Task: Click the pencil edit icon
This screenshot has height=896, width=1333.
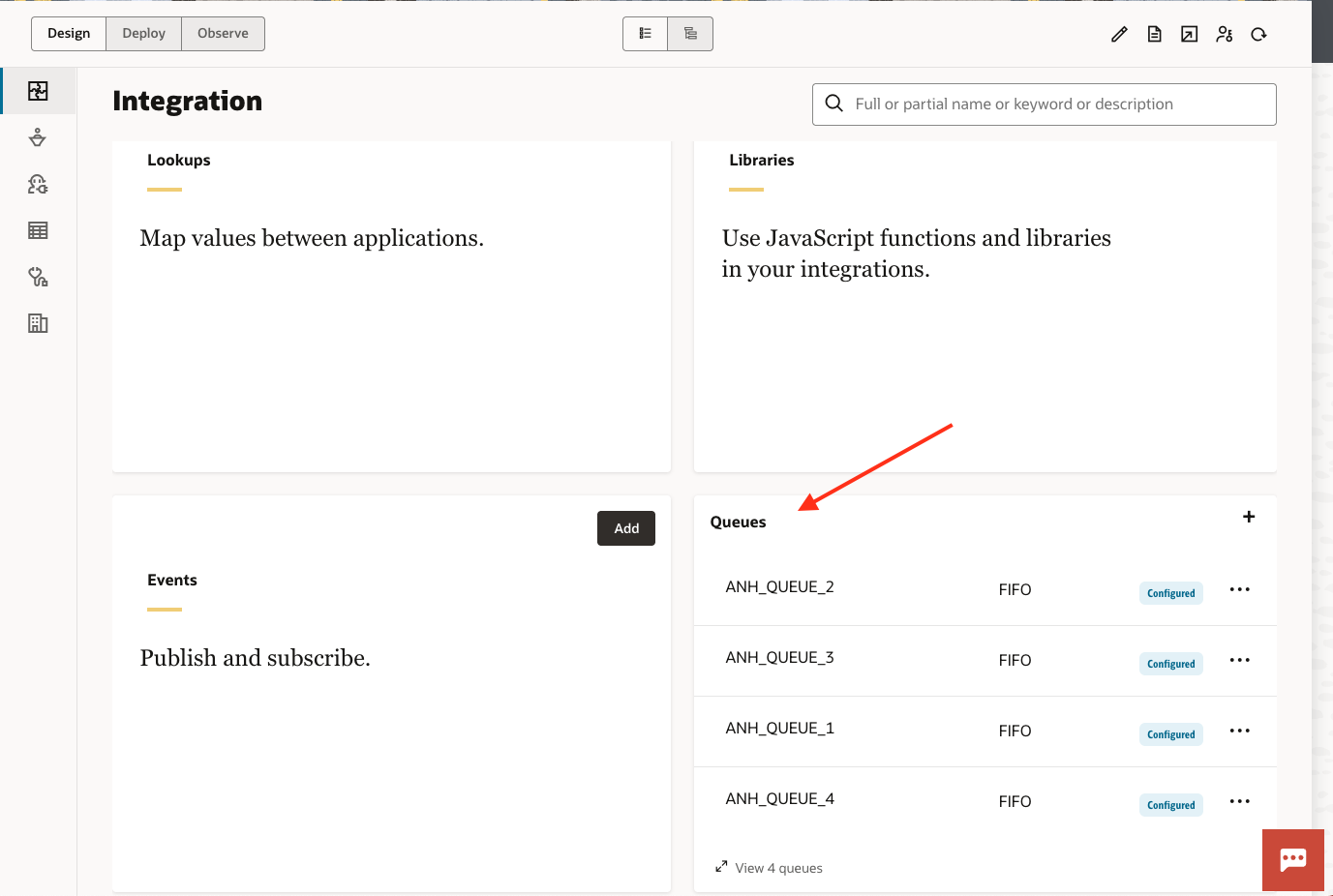Action: point(1119,35)
